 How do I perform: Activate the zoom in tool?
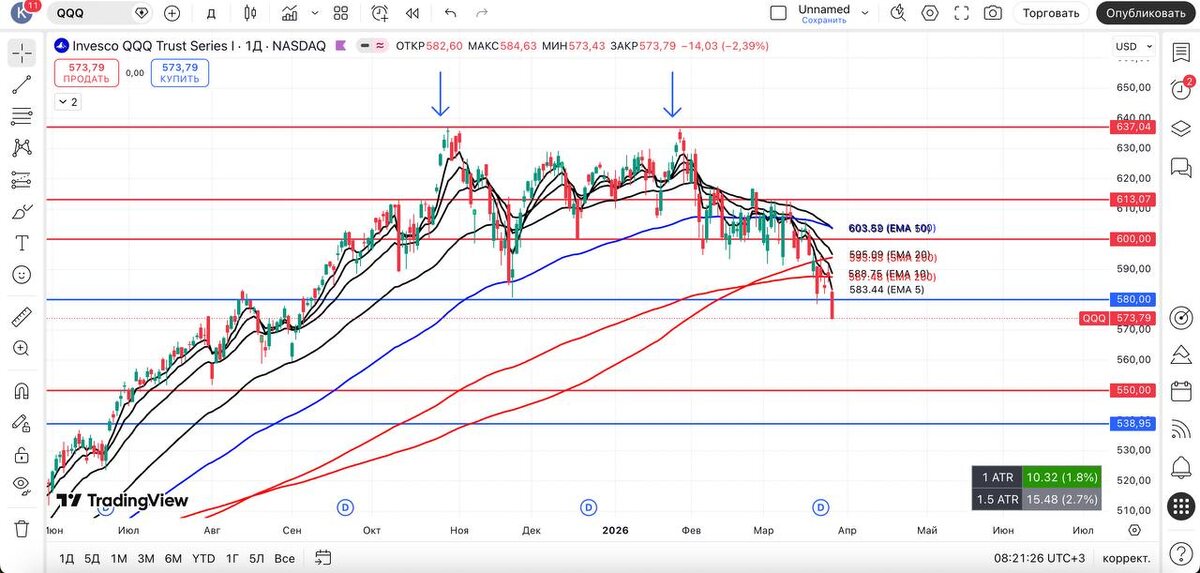(22, 348)
